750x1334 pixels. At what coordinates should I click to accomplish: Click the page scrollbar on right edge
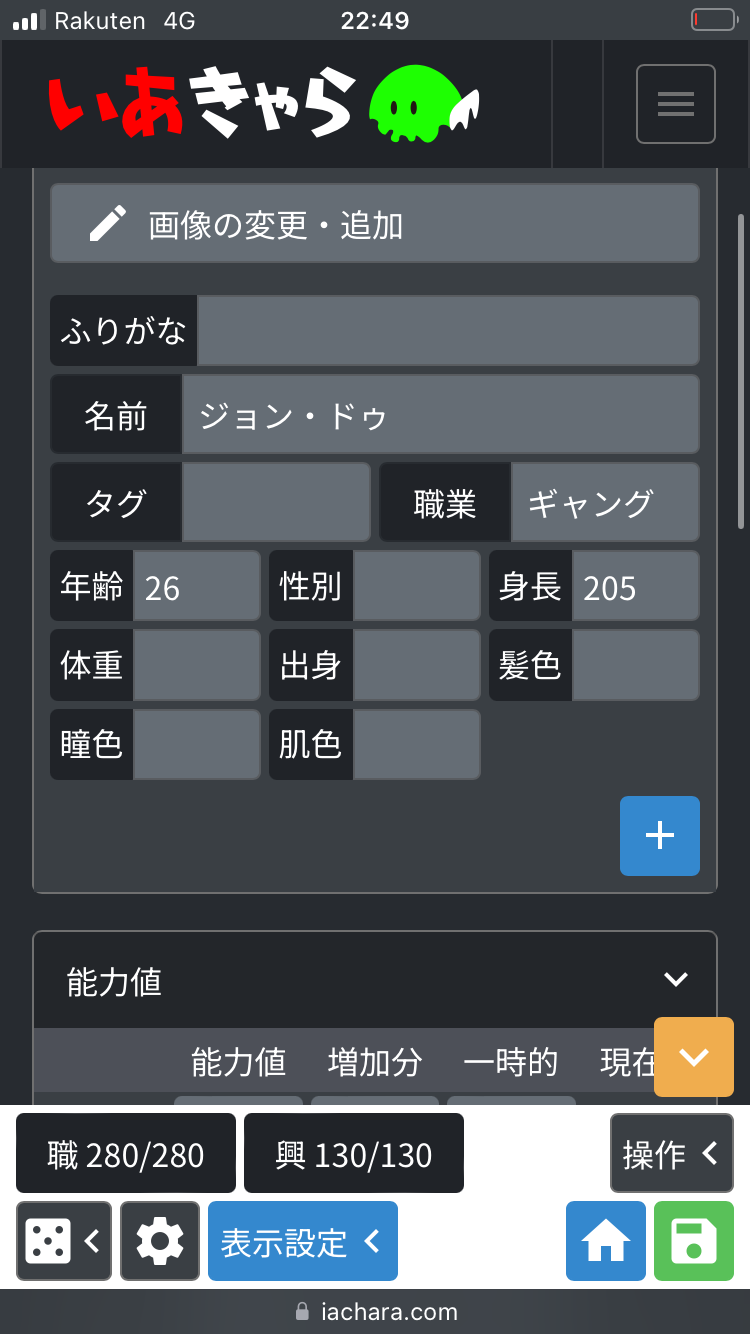[x=740, y=370]
